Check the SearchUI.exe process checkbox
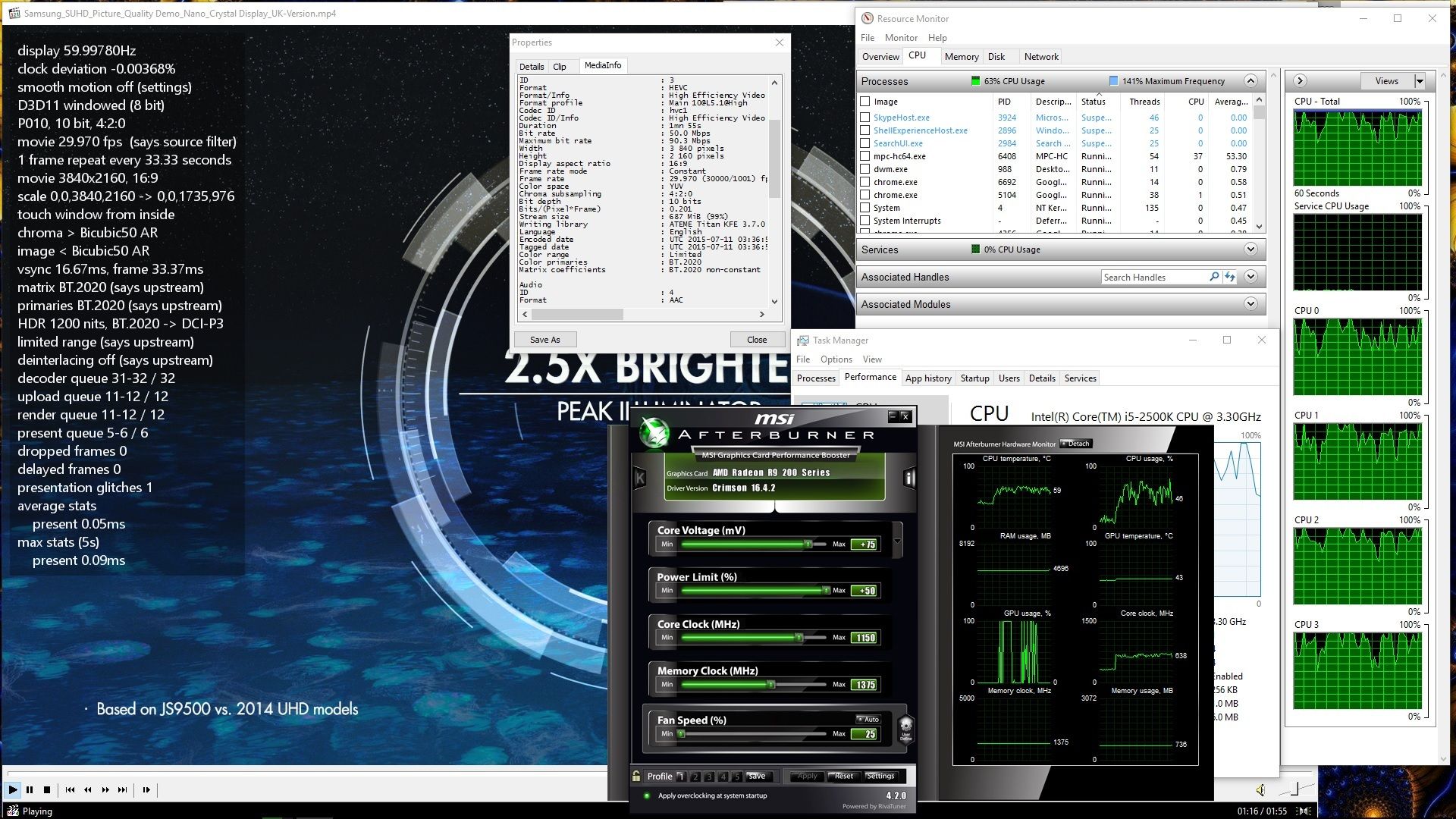This screenshot has height=819, width=1456. tap(864, 143)
